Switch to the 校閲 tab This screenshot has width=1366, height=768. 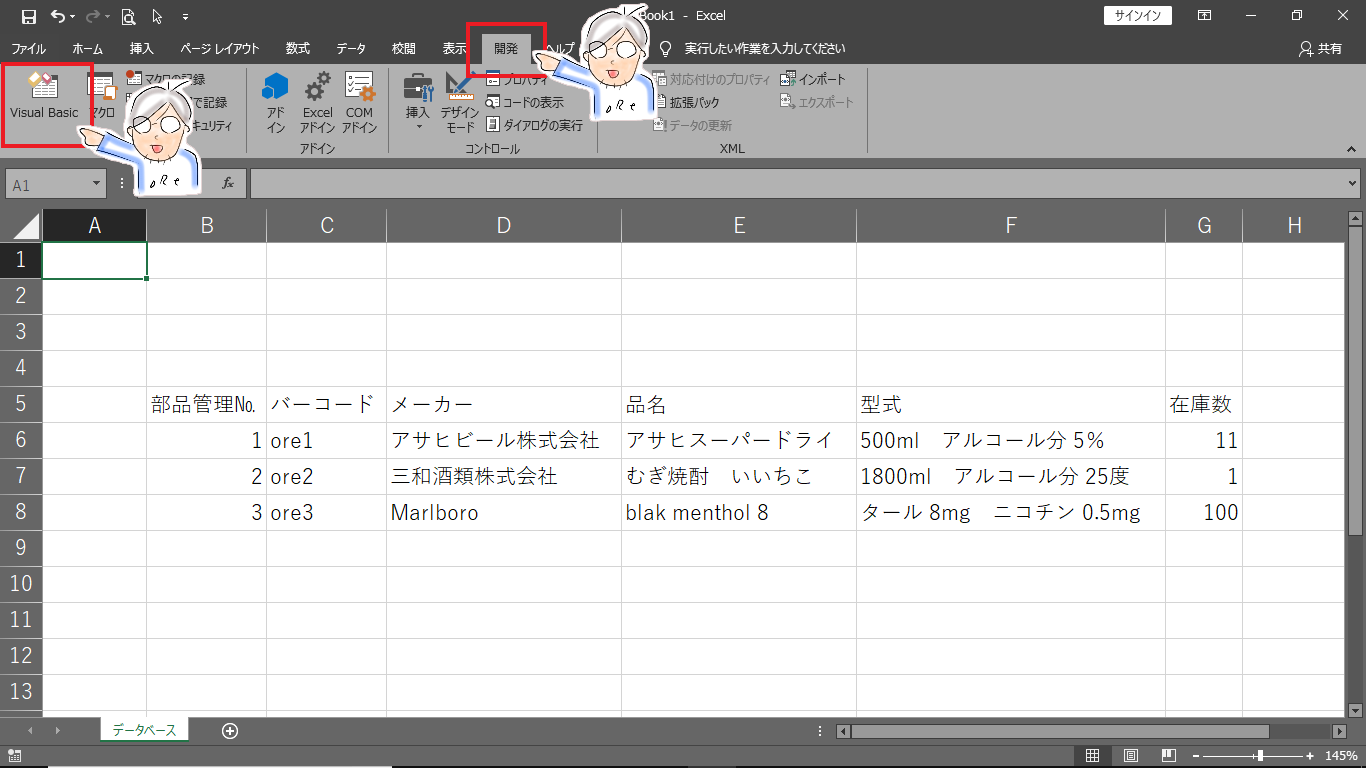[404, 48]
